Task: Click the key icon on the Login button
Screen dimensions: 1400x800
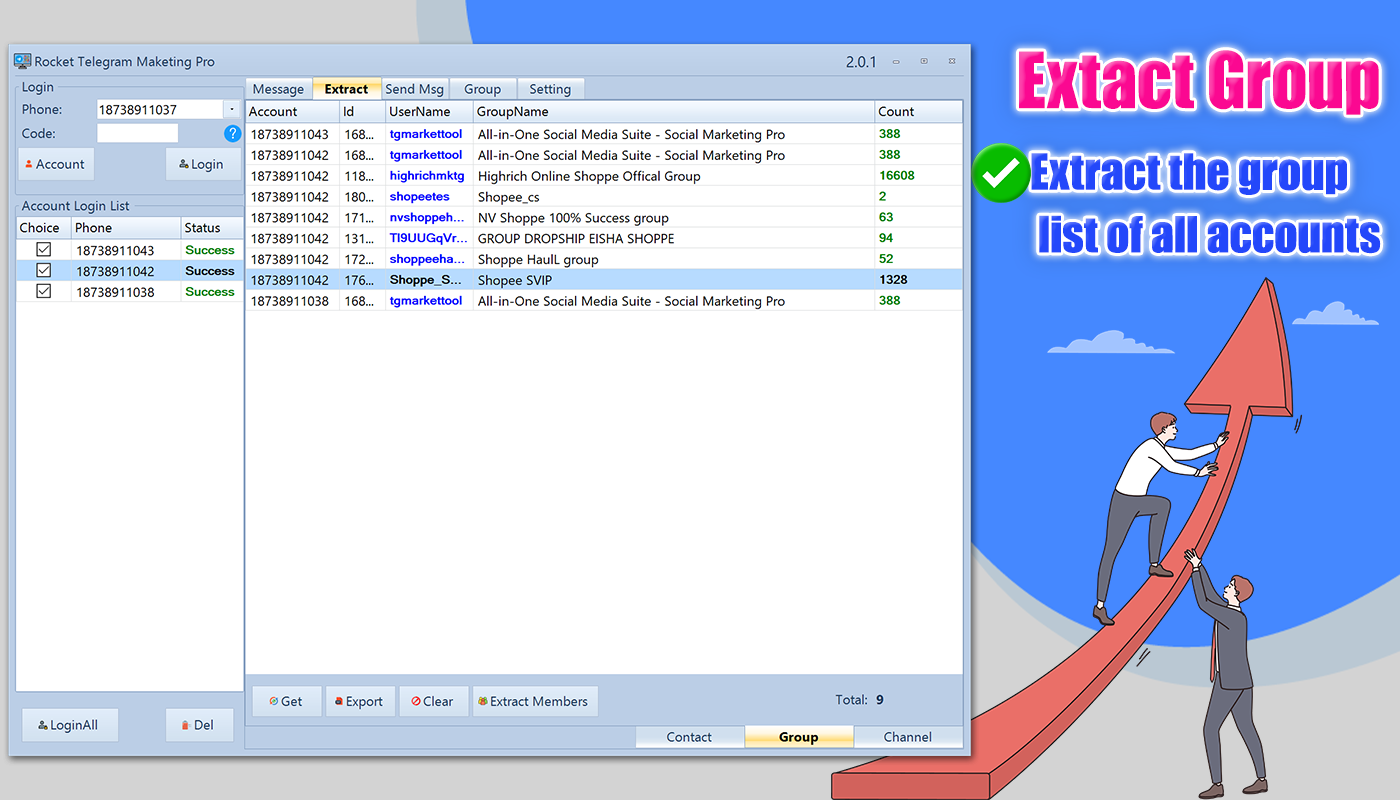Action: (x=184, y=163)
